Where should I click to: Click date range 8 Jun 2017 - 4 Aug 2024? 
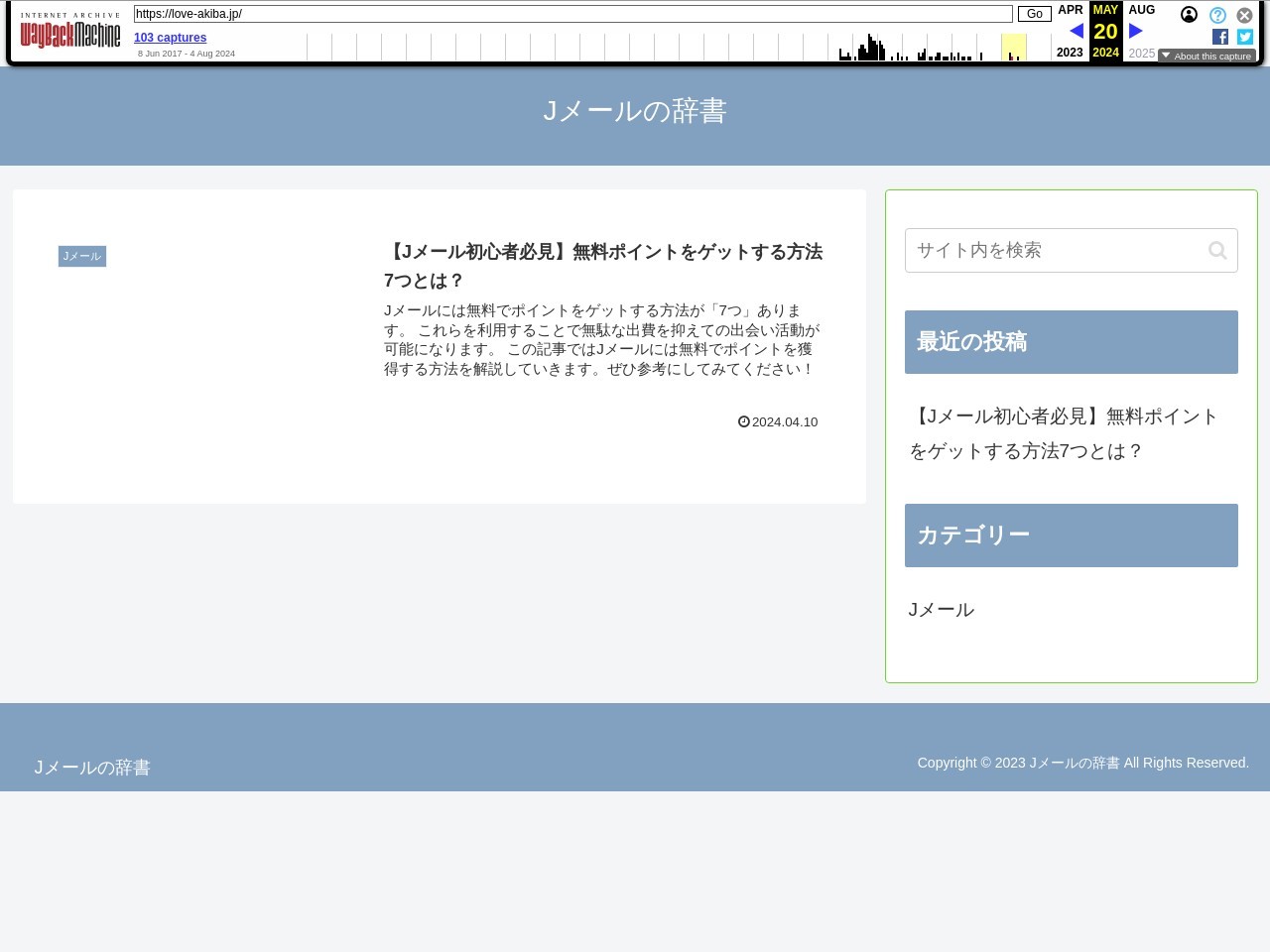coord(187,54)
